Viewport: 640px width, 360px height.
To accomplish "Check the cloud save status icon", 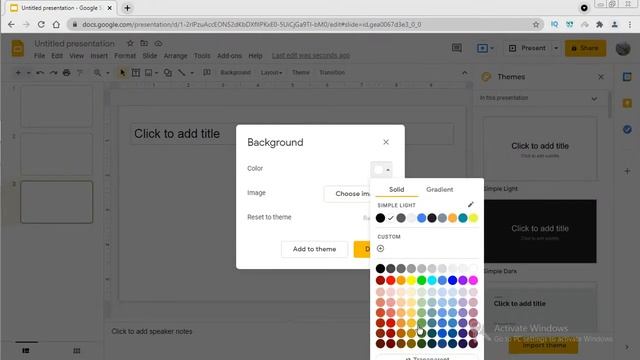I will click(x=158, y=43).
